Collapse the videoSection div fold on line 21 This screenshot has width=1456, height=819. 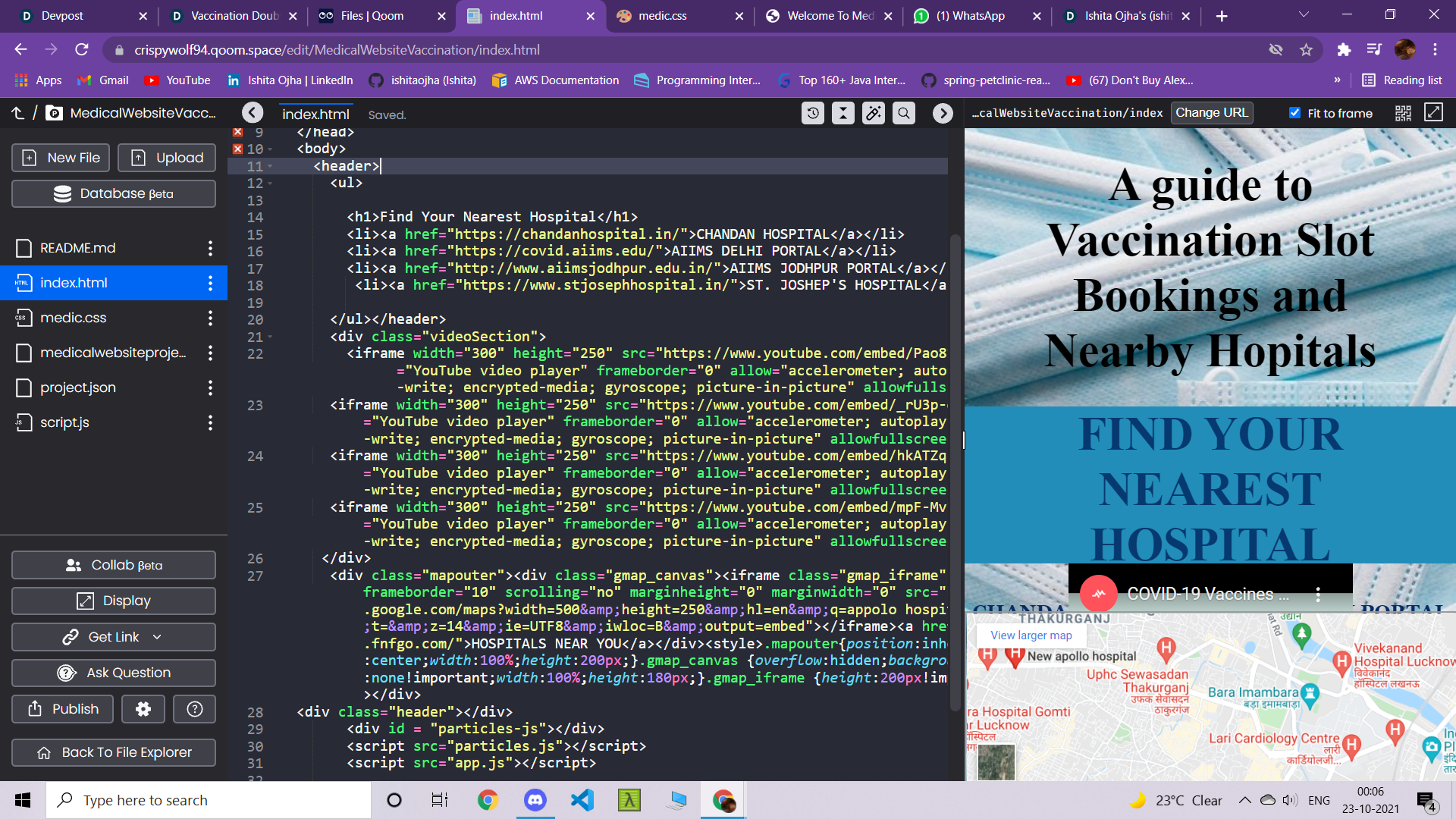(x=270, y=337)
